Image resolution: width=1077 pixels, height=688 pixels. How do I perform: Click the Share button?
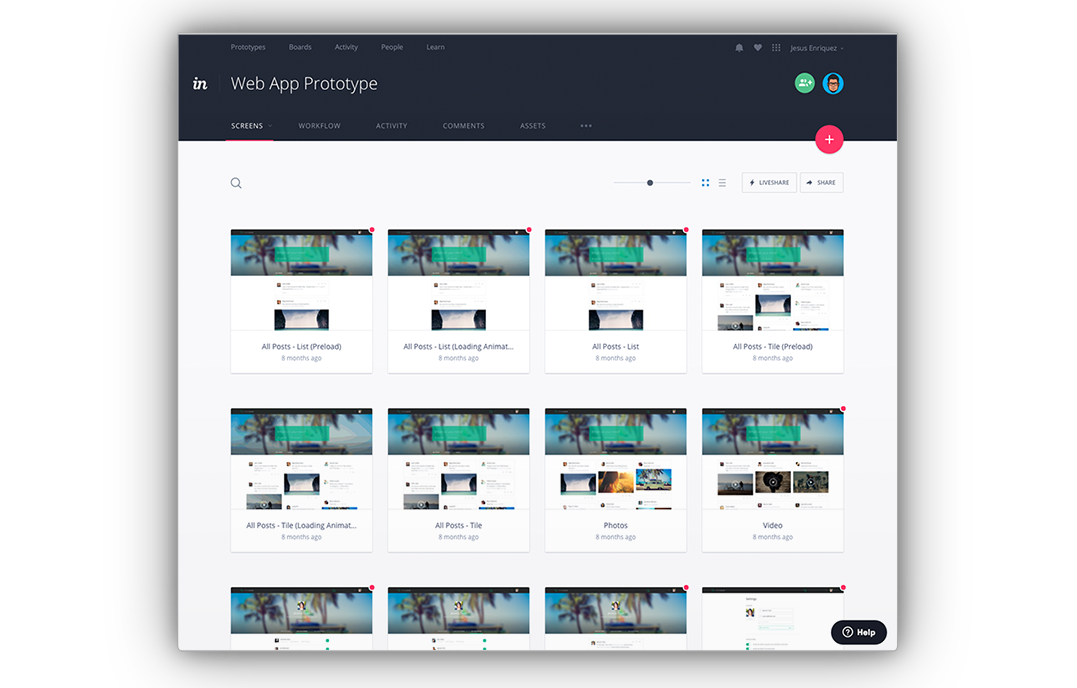(821, 183)
